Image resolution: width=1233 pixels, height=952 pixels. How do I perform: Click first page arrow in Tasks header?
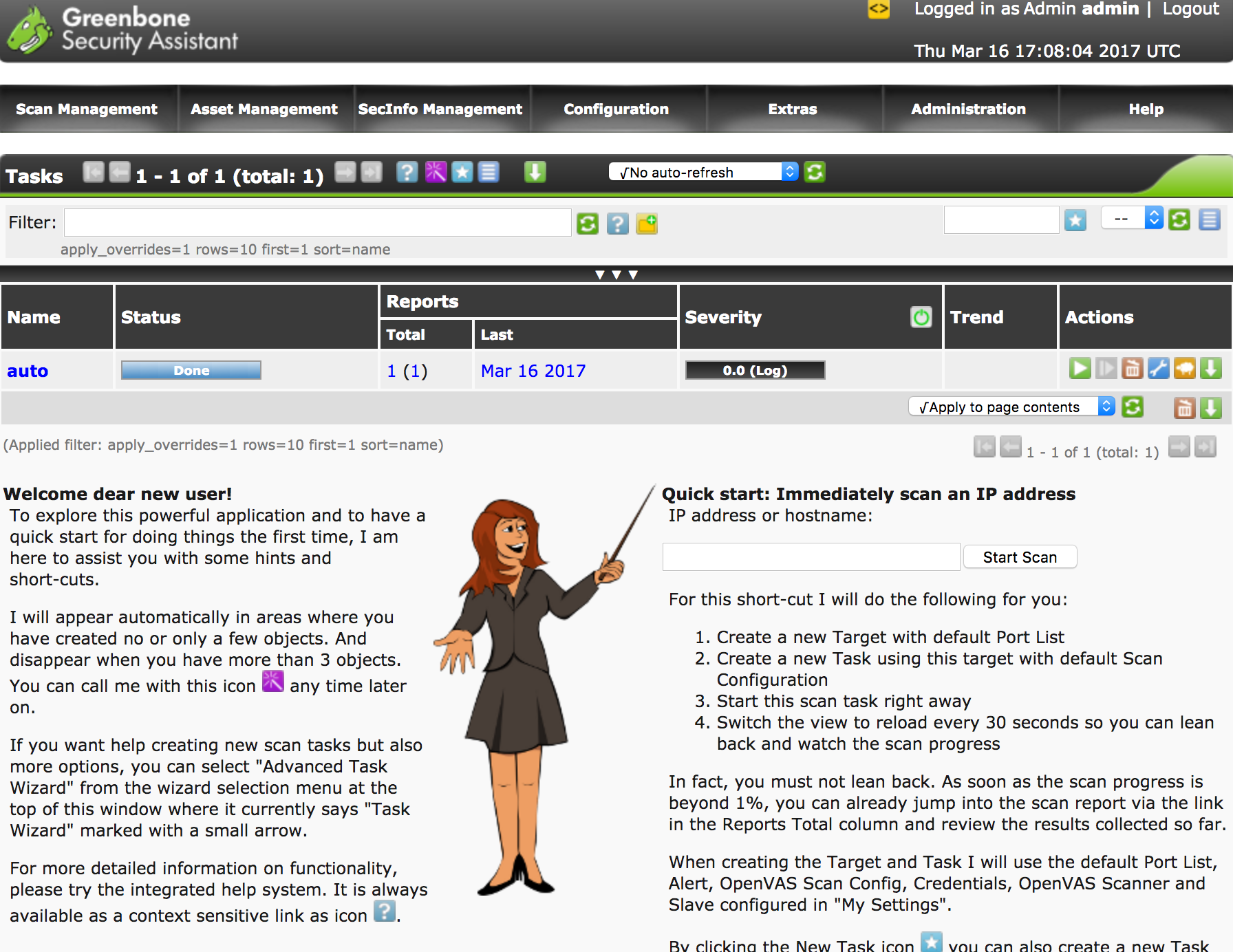click(94, 172)
